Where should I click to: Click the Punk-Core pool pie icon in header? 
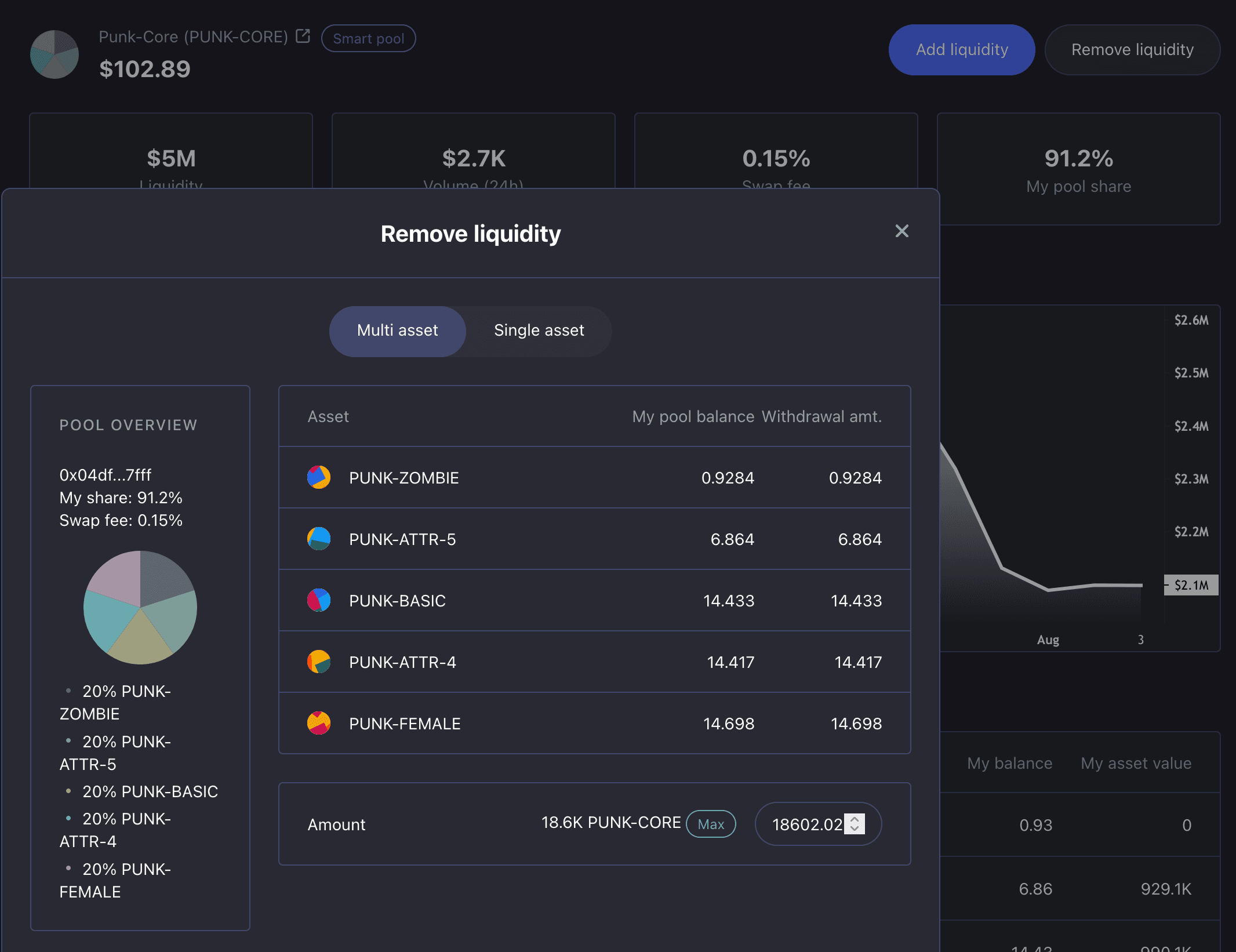pos(54,54)
